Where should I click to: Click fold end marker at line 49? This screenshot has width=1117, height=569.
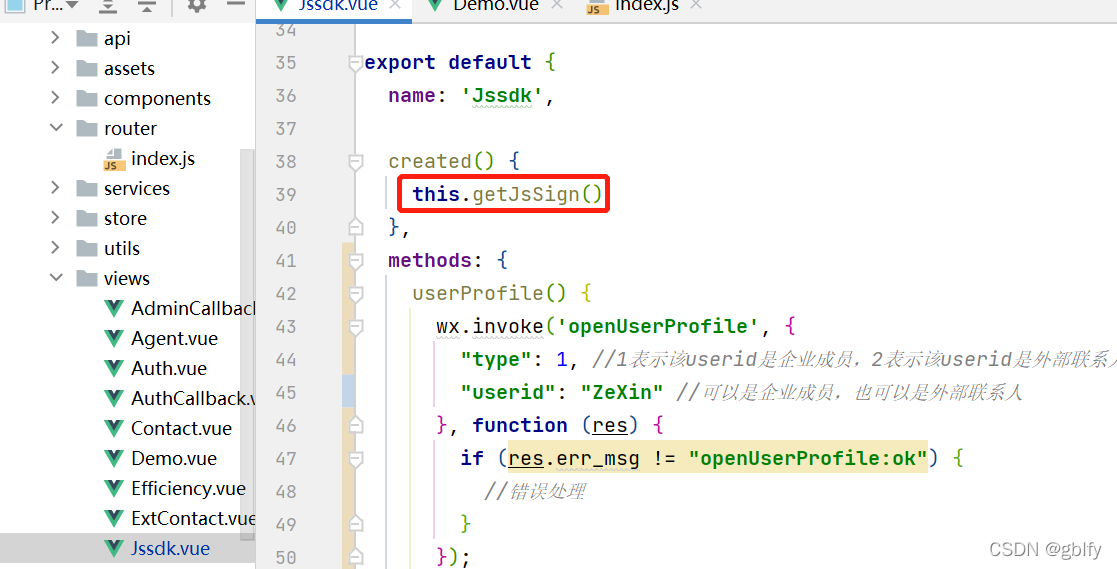pos(355,523)
